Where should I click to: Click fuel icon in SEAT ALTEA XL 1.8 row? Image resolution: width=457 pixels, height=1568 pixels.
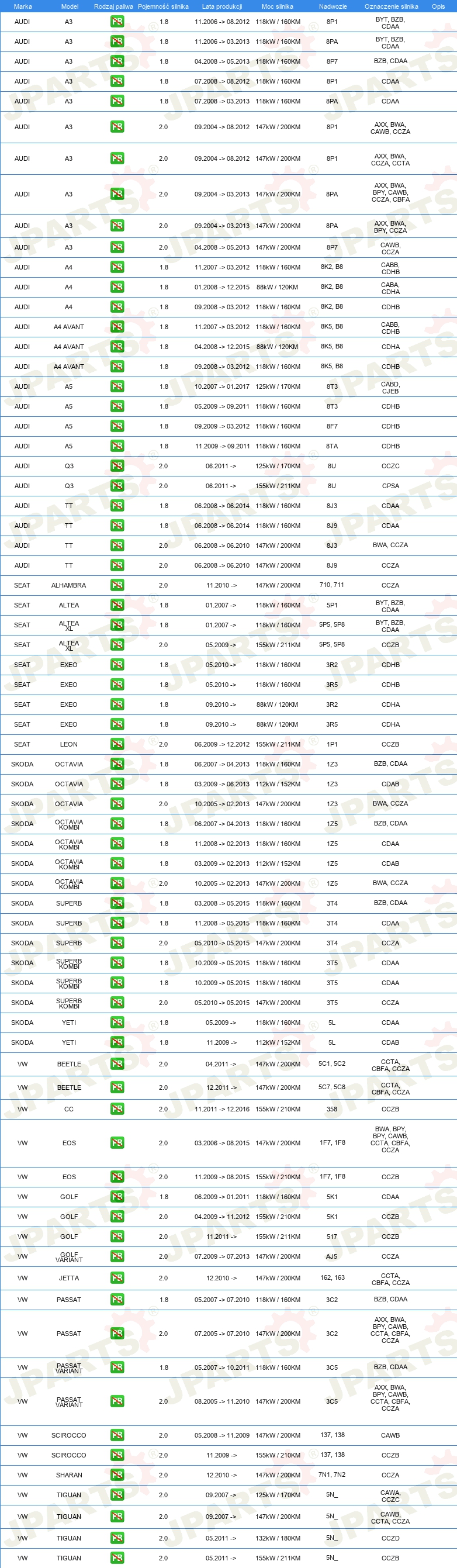pos(117,625)
